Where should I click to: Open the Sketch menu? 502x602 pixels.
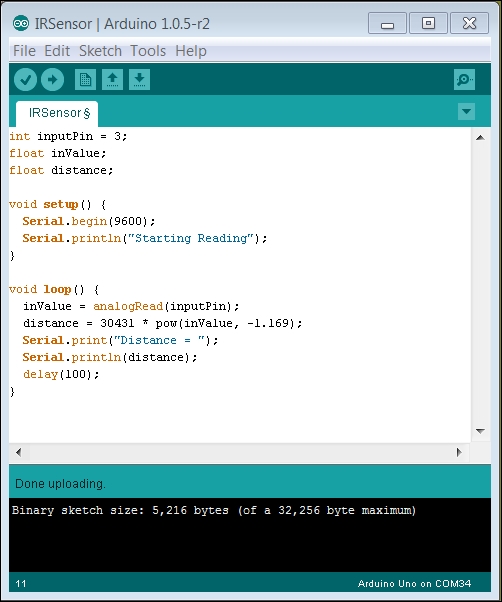pyautogui.click(x=100, y=51)
